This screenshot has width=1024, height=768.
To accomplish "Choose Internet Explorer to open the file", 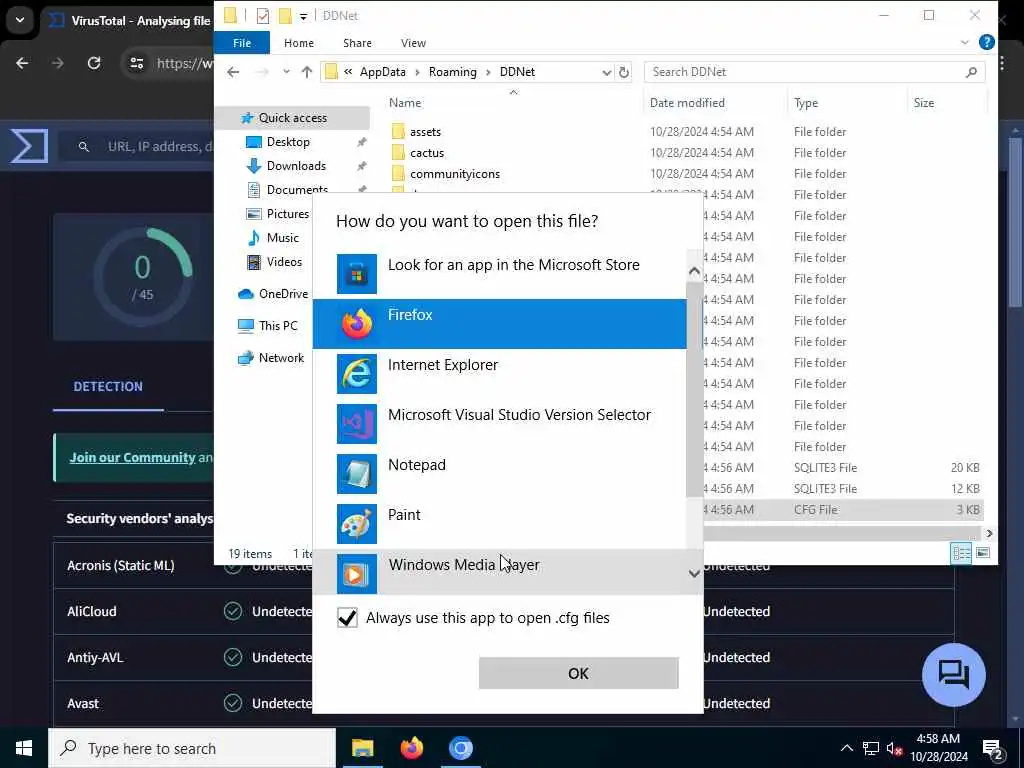I will [x=500, y=374].
